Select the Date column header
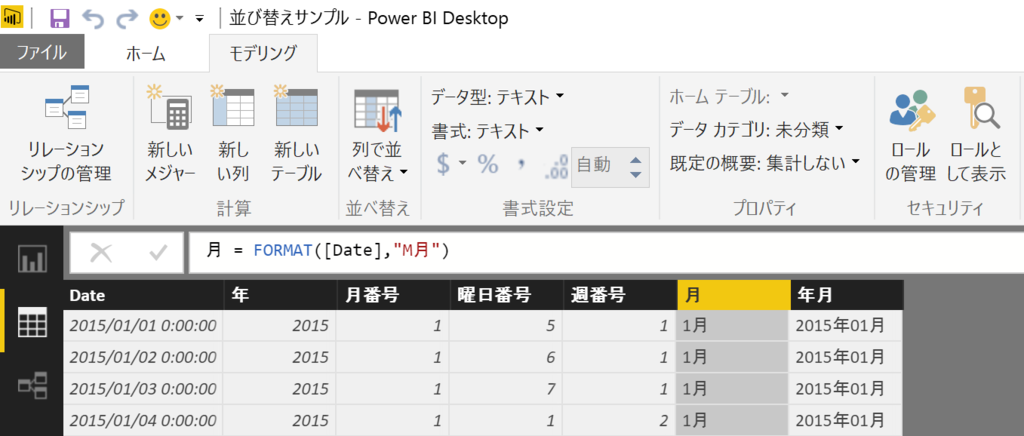This screenshot has height=436, width=1024. 143,295
